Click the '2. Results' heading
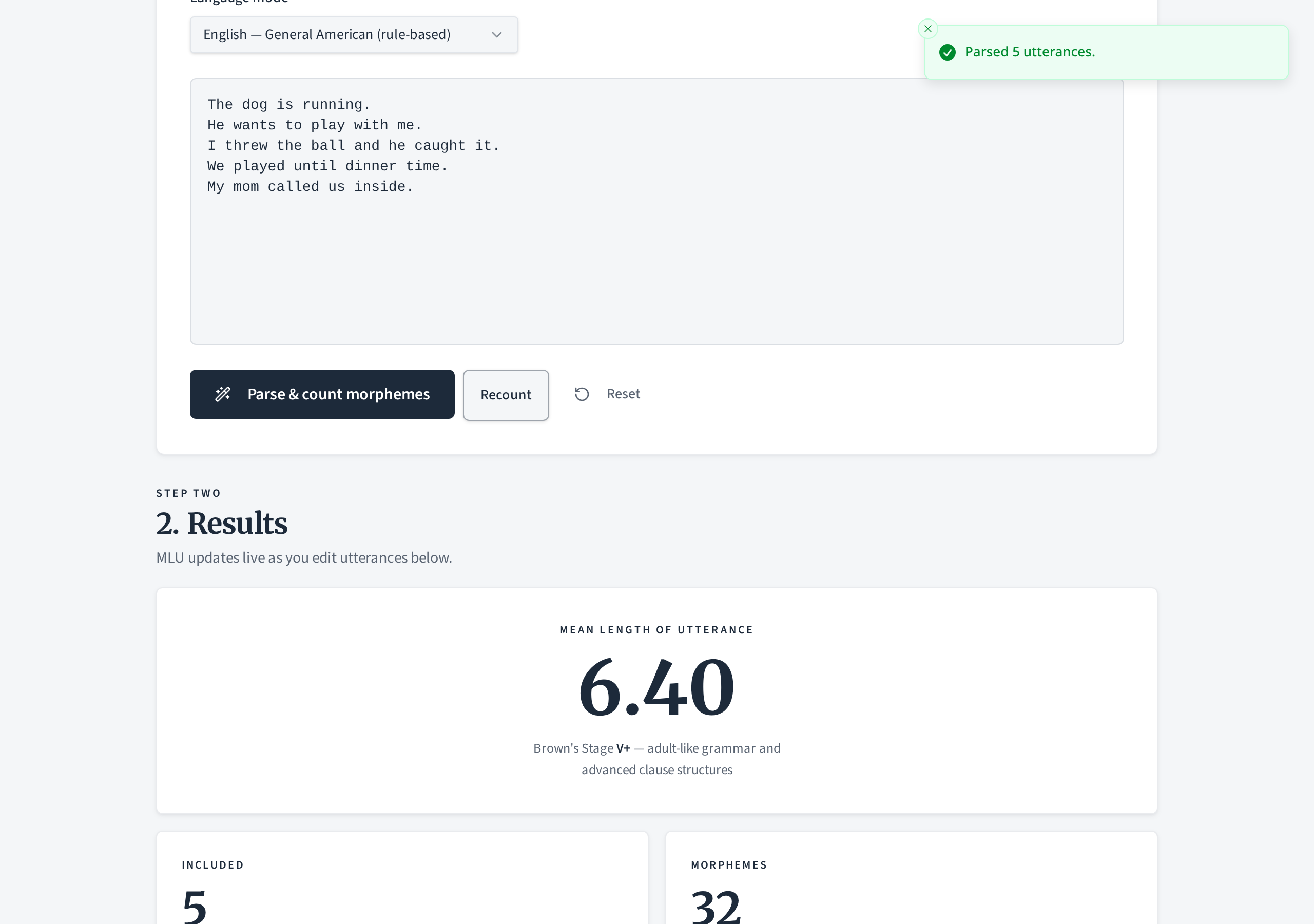Screen dimensions: 1314x924 (221, 523)
